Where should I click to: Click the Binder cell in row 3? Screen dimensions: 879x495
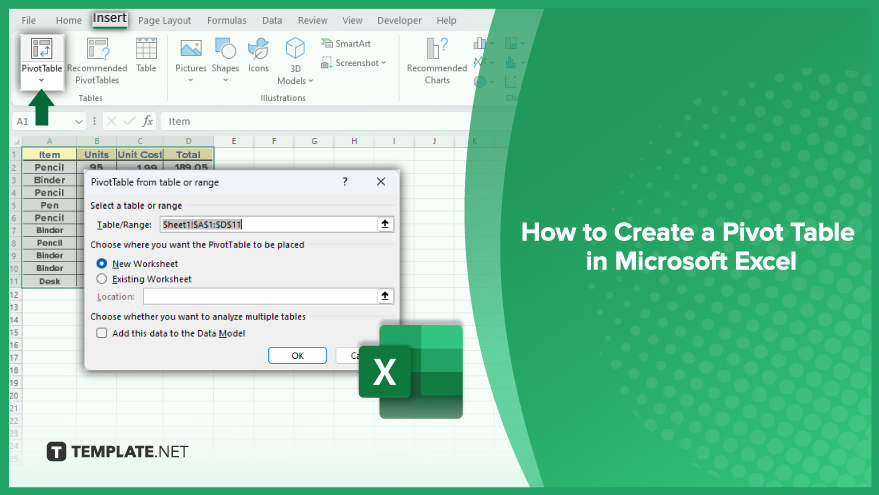[x=49, y=180]
